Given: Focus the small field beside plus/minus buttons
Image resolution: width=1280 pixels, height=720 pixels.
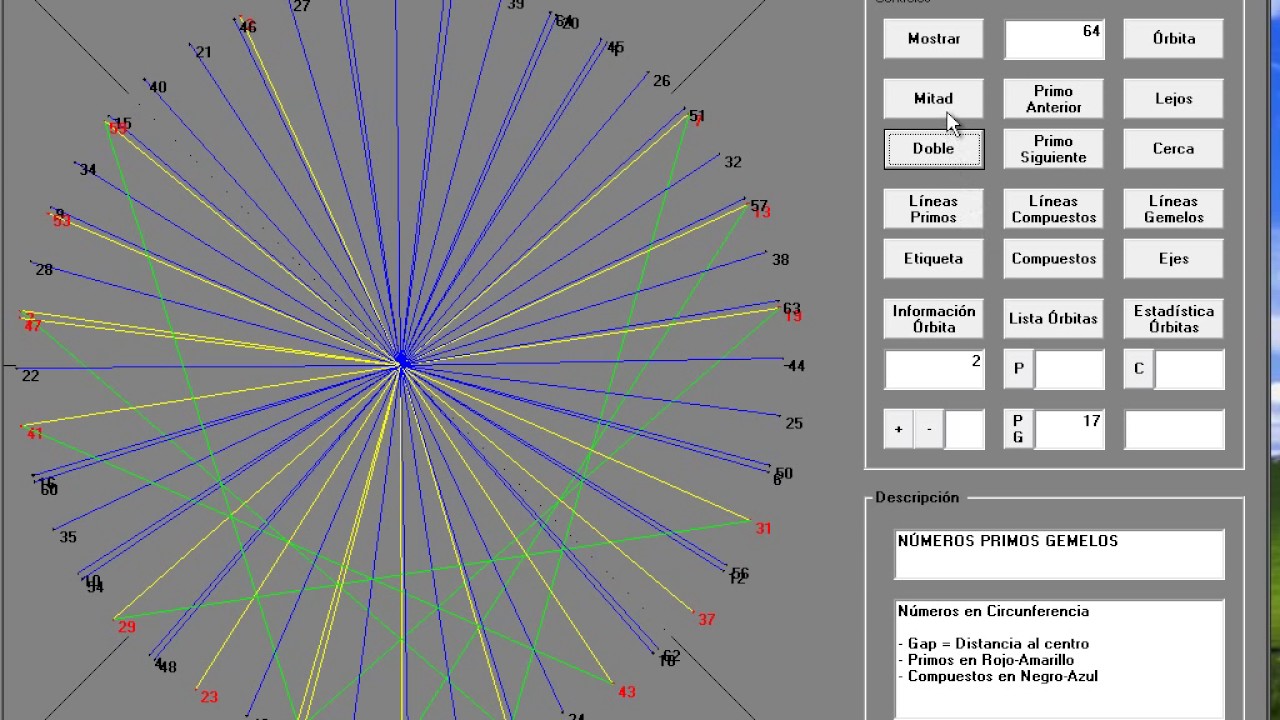Looking at the screenshot, I should point(965,429).
